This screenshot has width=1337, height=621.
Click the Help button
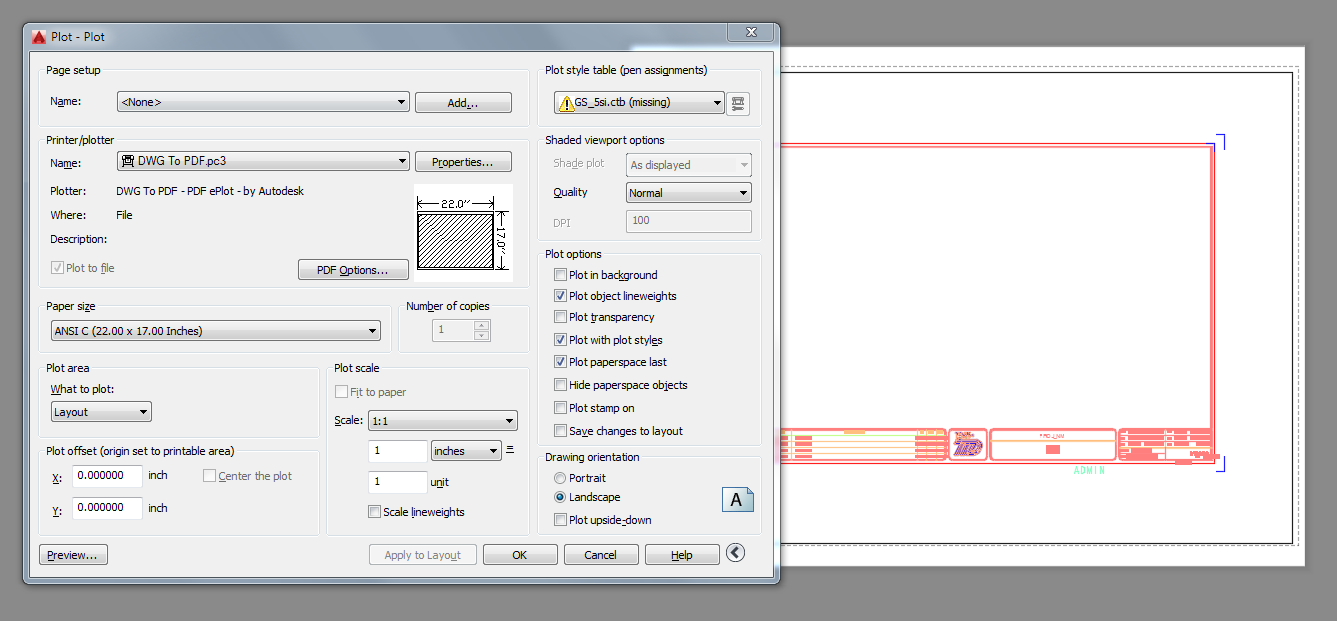[682, 555]
